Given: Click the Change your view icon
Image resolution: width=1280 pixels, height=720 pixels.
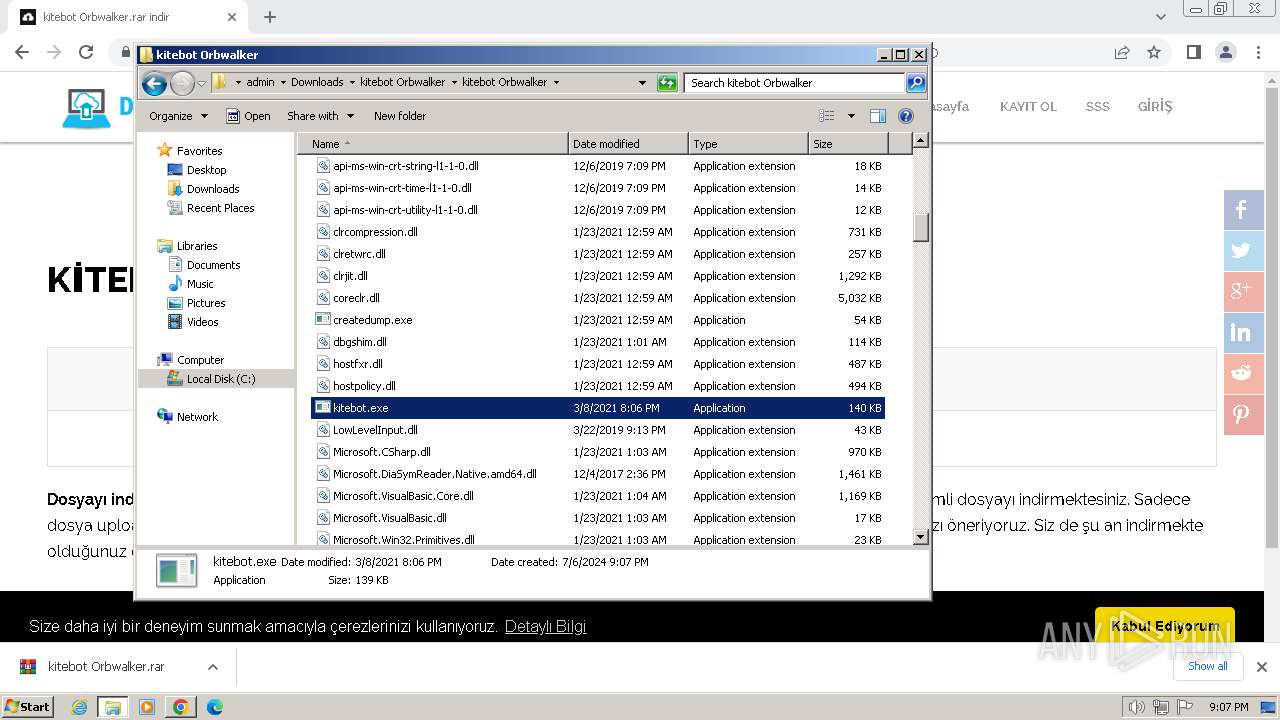Looking at the screenshot, I should 826,116.
